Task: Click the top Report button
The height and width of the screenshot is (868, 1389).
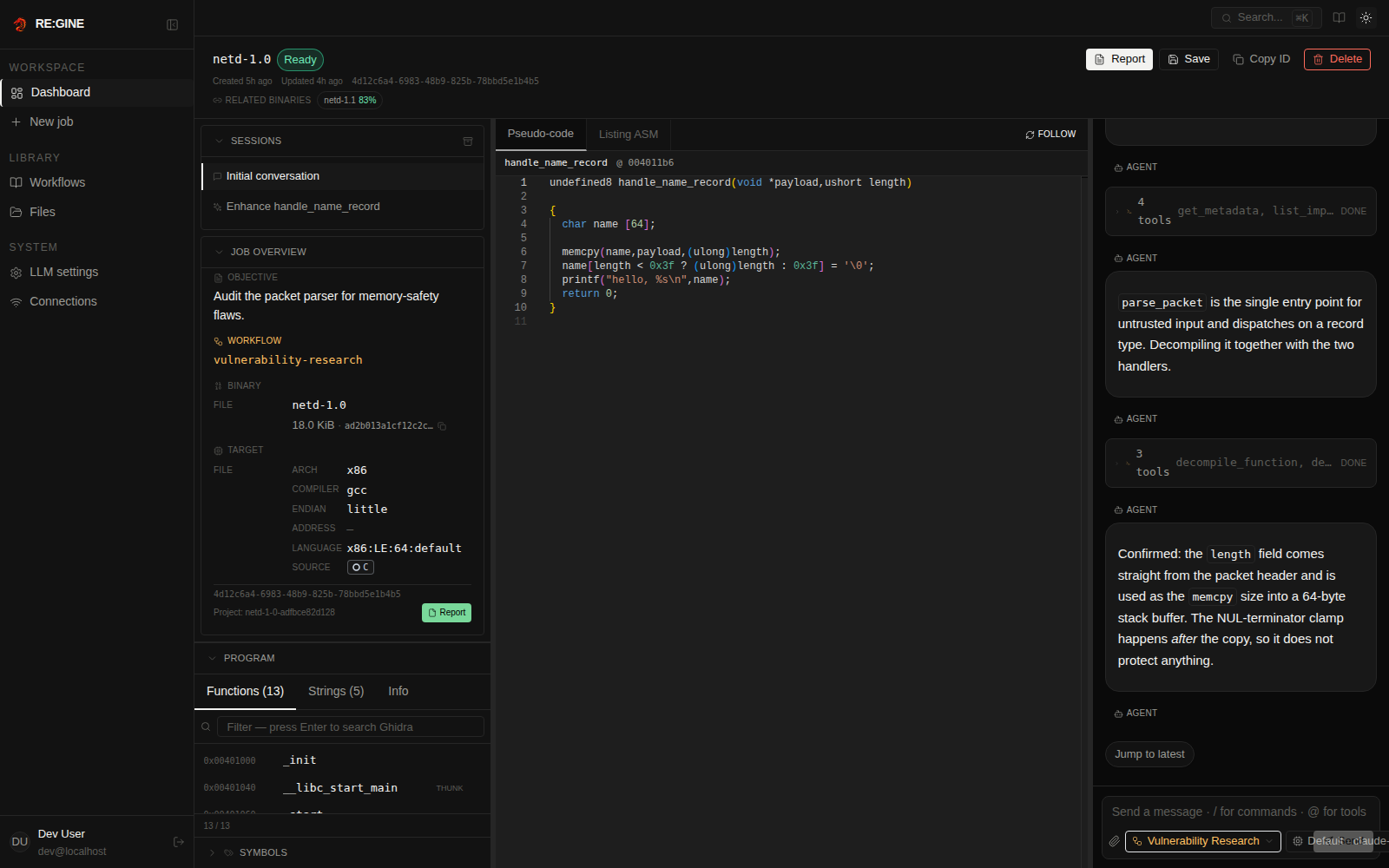Action: point(1119,59)
